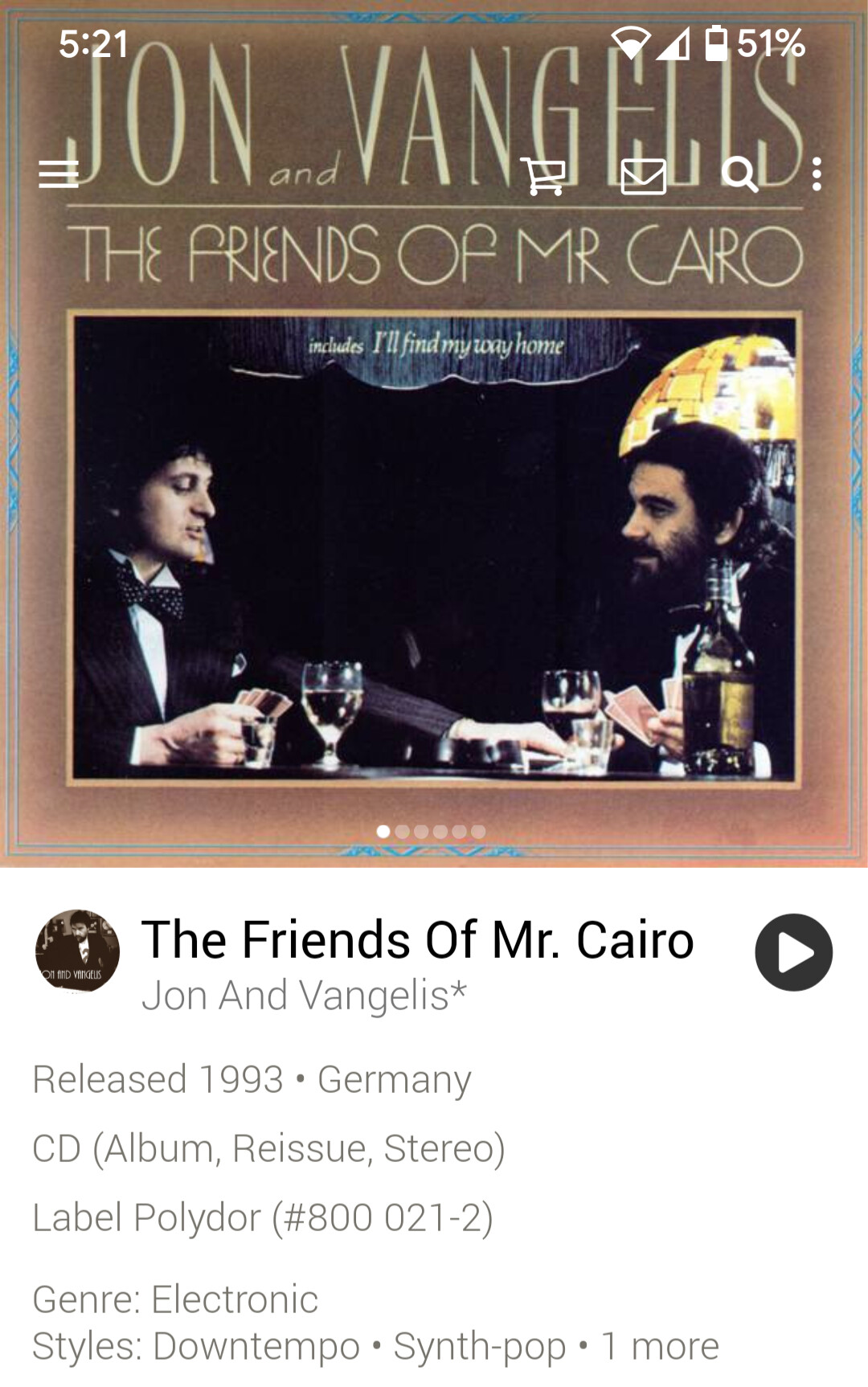This screenshot has height=1387, width=868.
Task: Tap the Wi-Fi status icon
Action: point(631,43)
